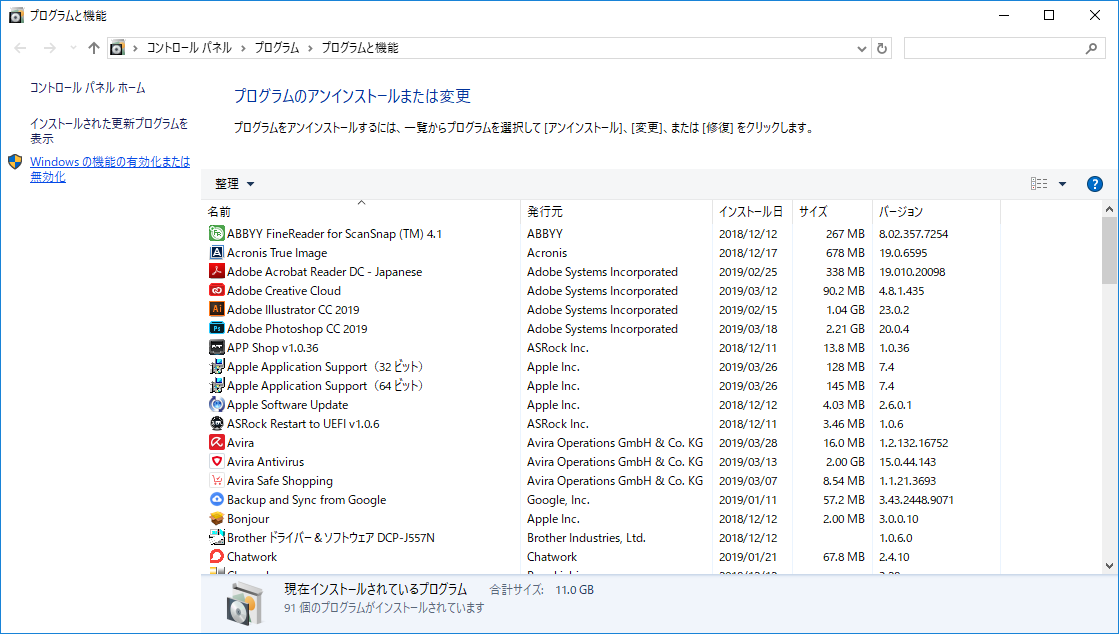
Task: Select the Avira Antivirus icon
Action: [217, 462]
